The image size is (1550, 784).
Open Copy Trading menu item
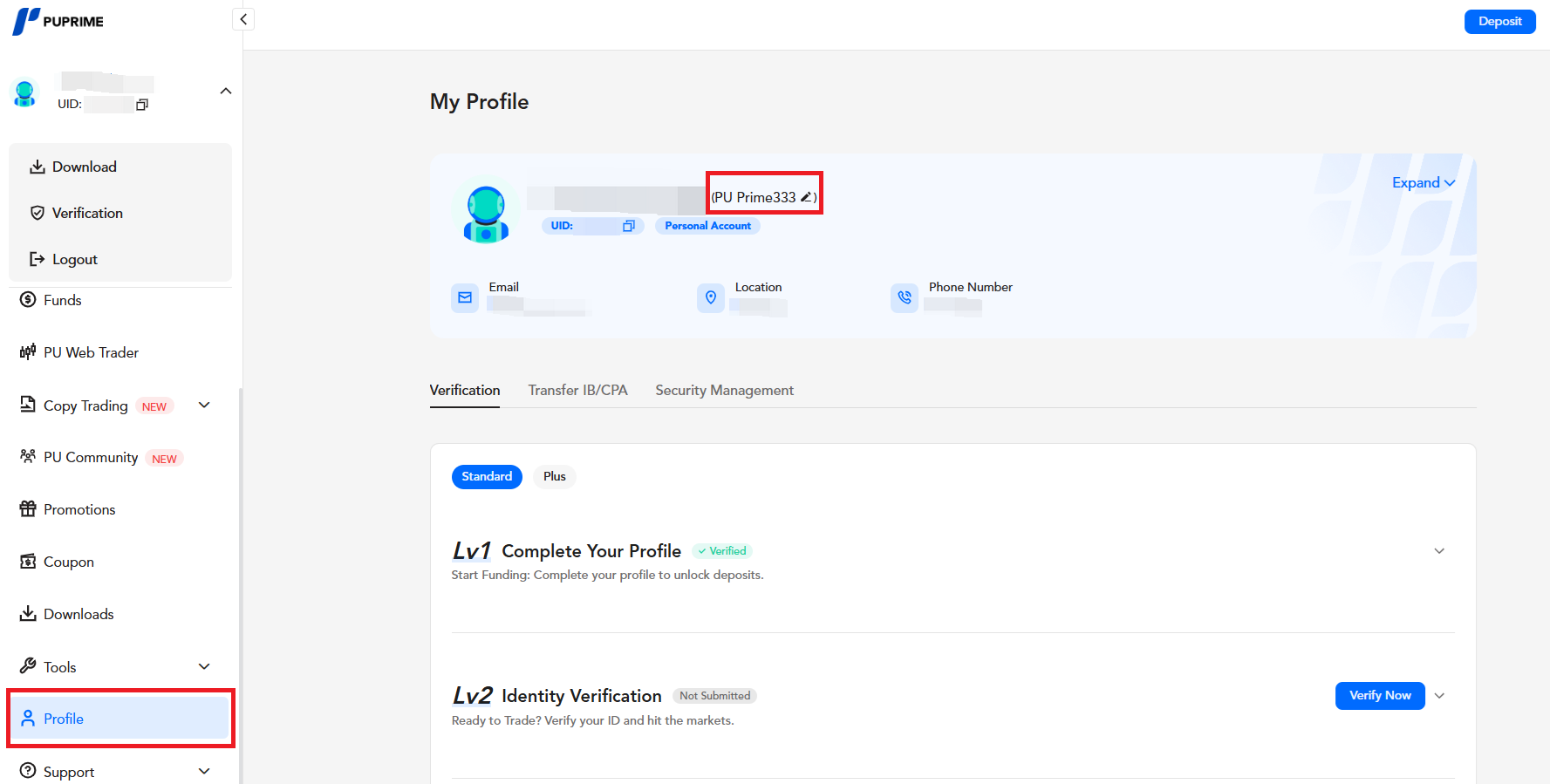(x=85, y=406)
